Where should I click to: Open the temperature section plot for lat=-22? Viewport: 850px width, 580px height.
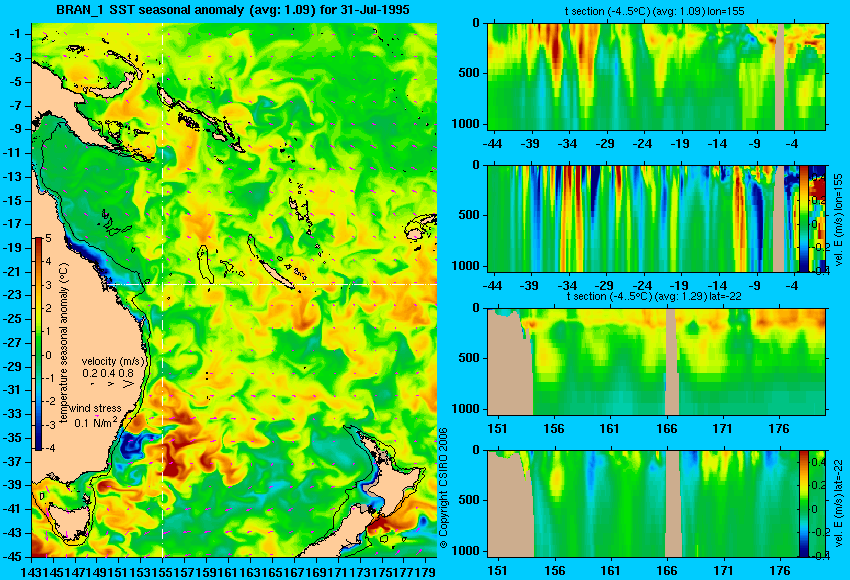(656, 362)
